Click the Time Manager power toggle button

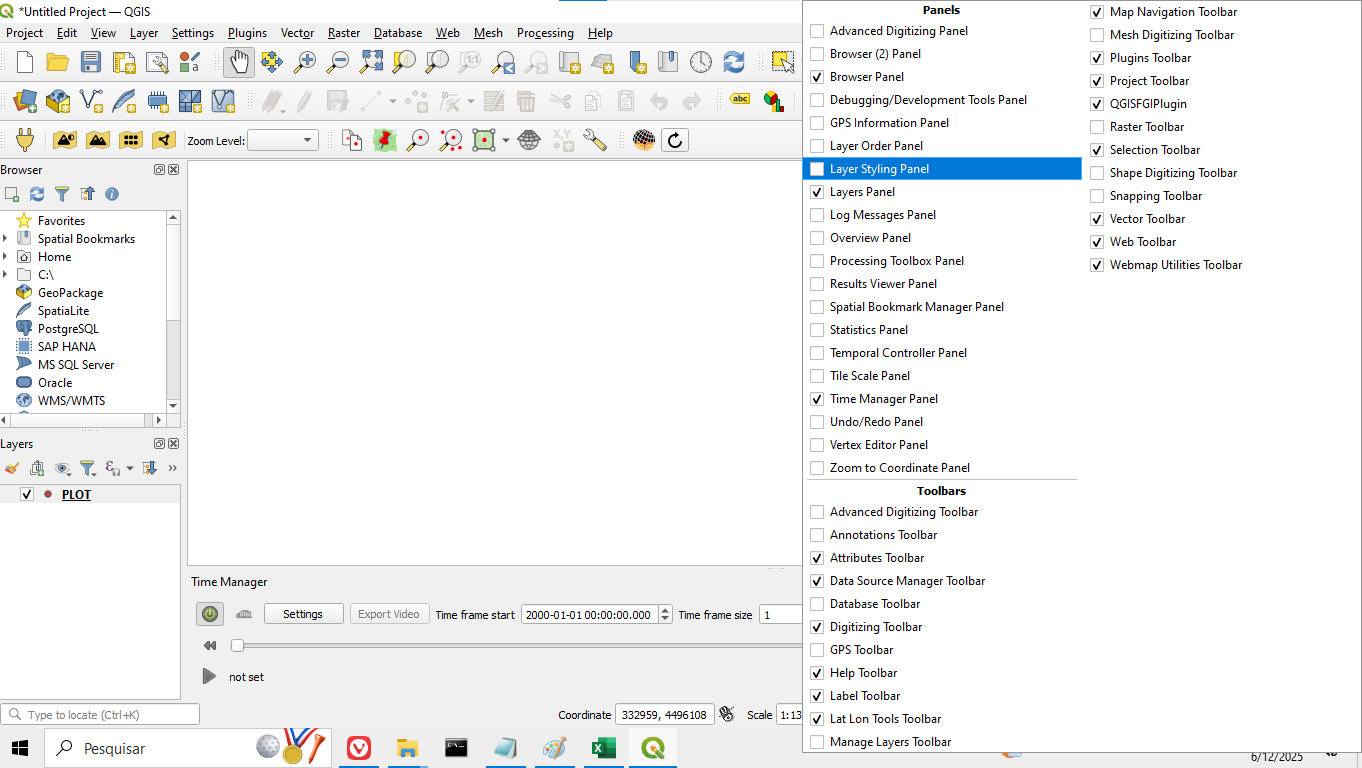click(209, 614)
